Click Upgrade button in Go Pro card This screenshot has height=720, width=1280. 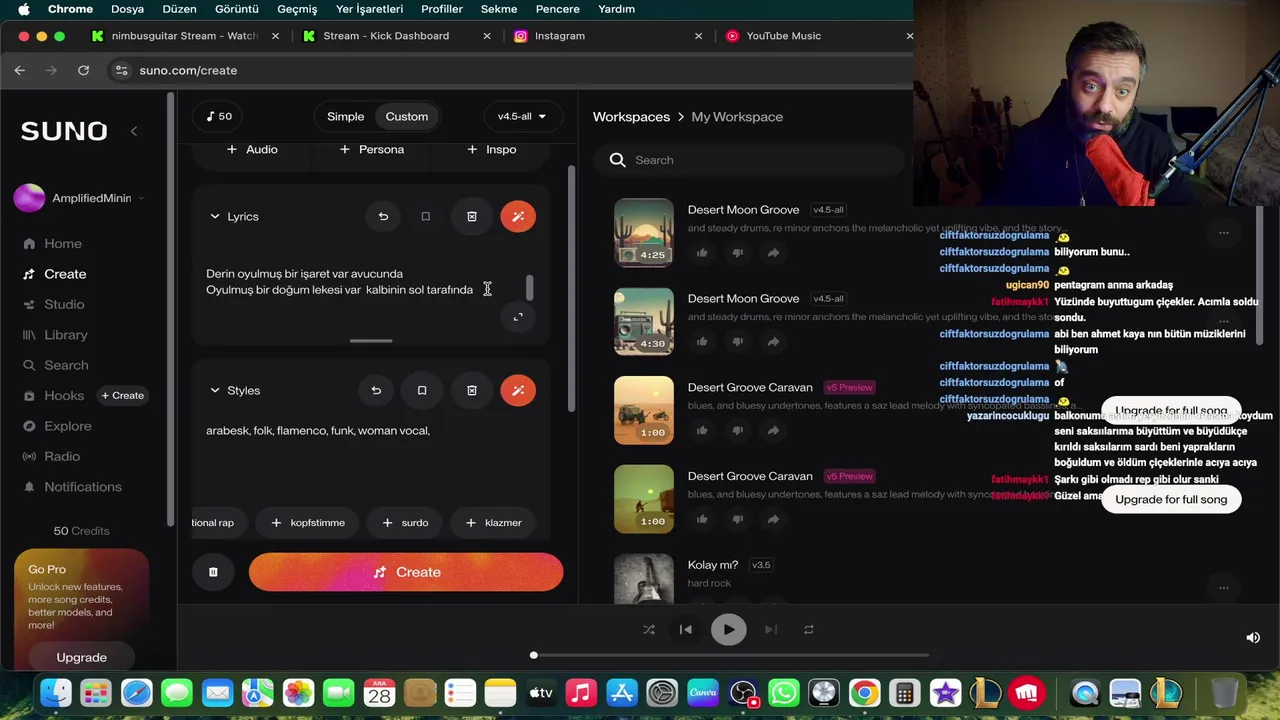point(82,657)
